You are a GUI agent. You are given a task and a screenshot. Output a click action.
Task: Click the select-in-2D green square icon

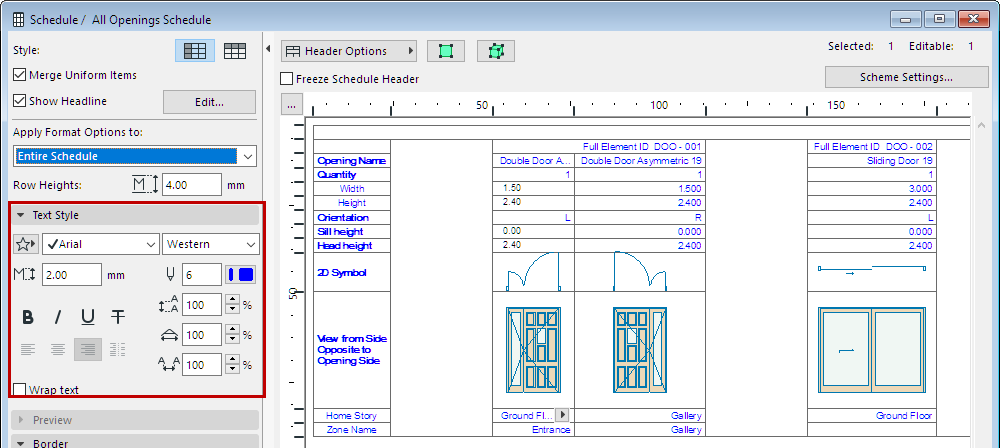(x=446, y=51)
